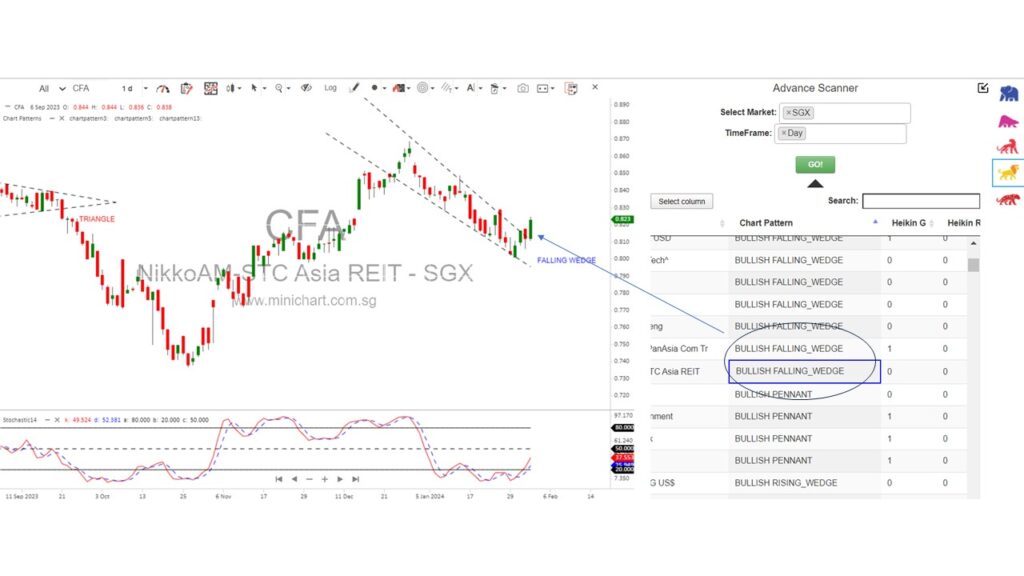Toggle hide drawings eye icon
This screenshot has width=1024, height=576.
point(307,88)
